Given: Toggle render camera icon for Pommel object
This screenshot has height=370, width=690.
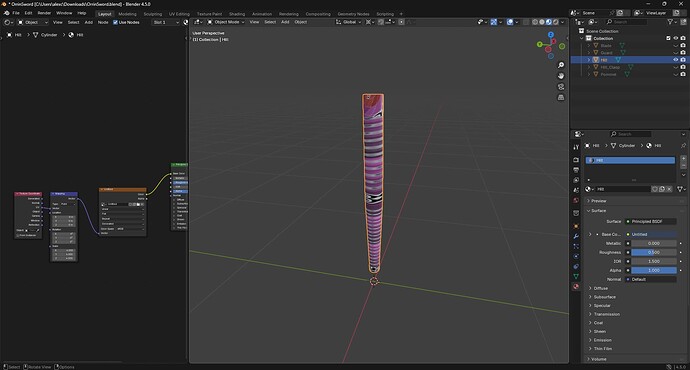Looking at the screenshot, I should tap(683, 74).
